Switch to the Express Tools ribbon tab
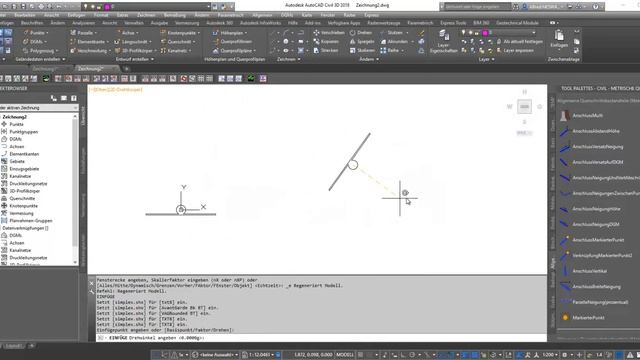This screenshot has width=640, height=360. 453,23
